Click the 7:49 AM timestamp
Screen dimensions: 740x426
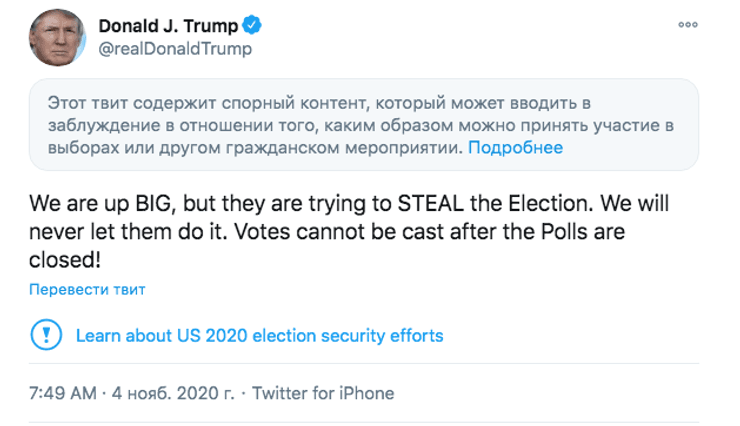pyautogui.click(x=62, y=393)
